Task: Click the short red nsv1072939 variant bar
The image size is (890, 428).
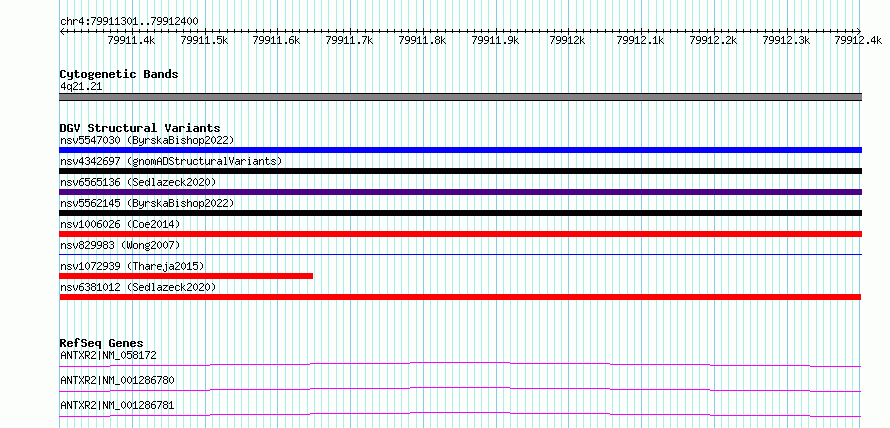Action: click(x=186, y=276)
